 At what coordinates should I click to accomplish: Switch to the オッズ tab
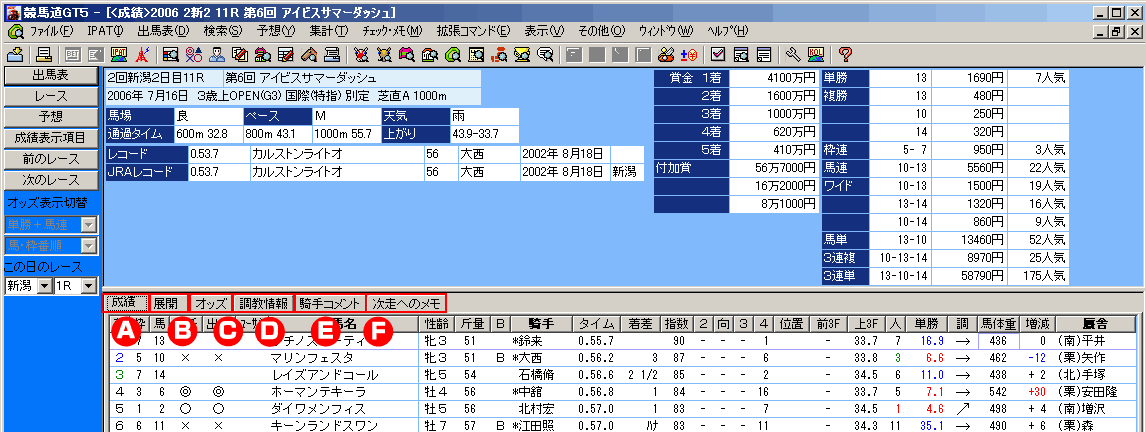point(209,302)
